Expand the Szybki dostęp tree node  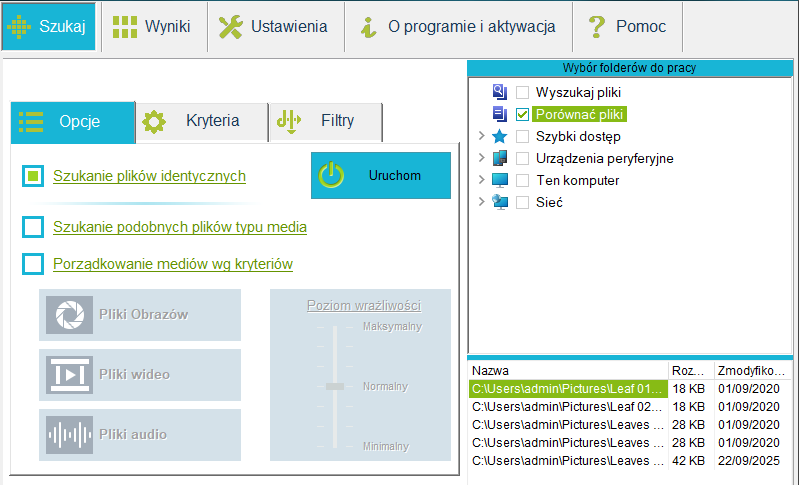pyautogui.click(x=481, y=136)
